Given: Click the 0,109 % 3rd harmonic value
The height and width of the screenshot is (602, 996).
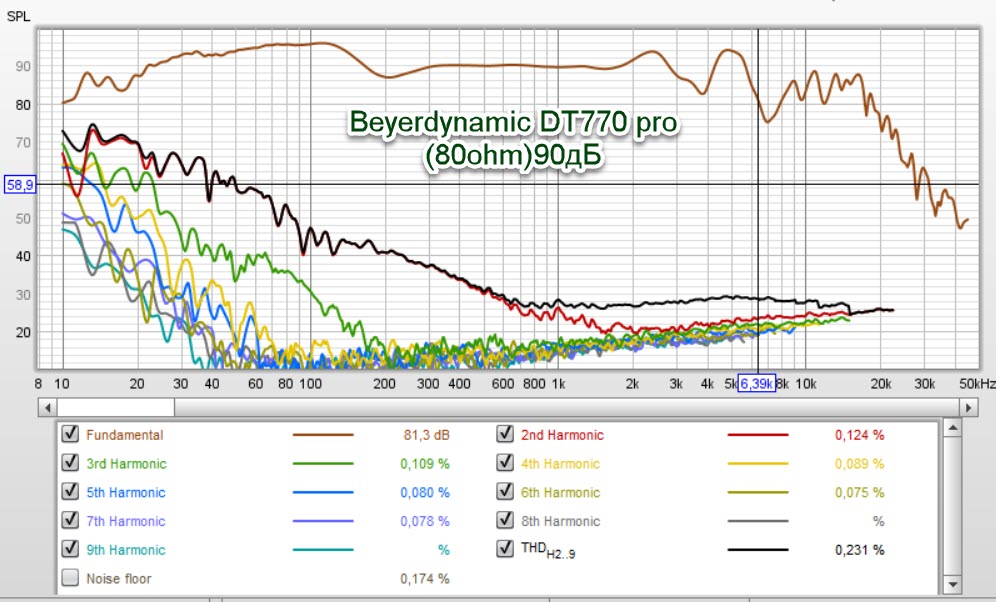Looking at the screenshot, I should (425, 464).
